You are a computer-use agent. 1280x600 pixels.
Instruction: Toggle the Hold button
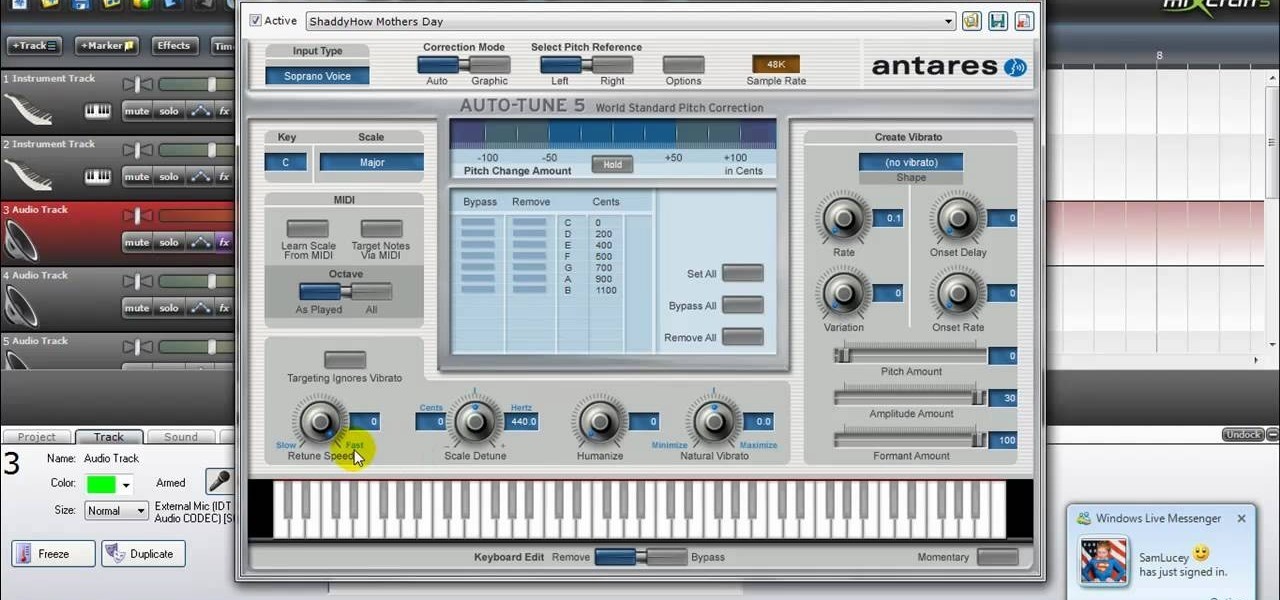click(612, 164)
